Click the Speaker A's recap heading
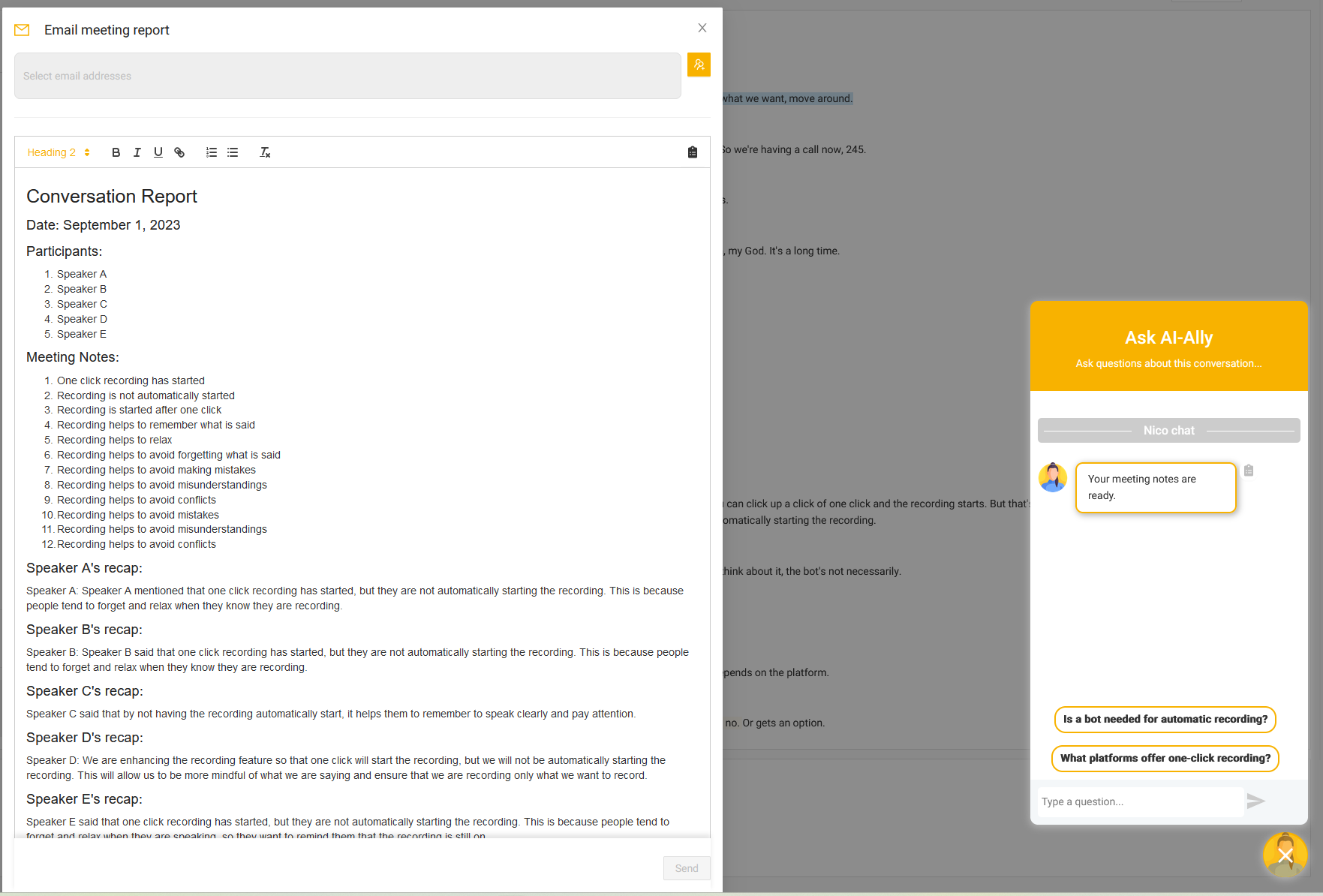Image resolution: width=1323 pixels, height=896 pixels. click(x=84, y=568)
